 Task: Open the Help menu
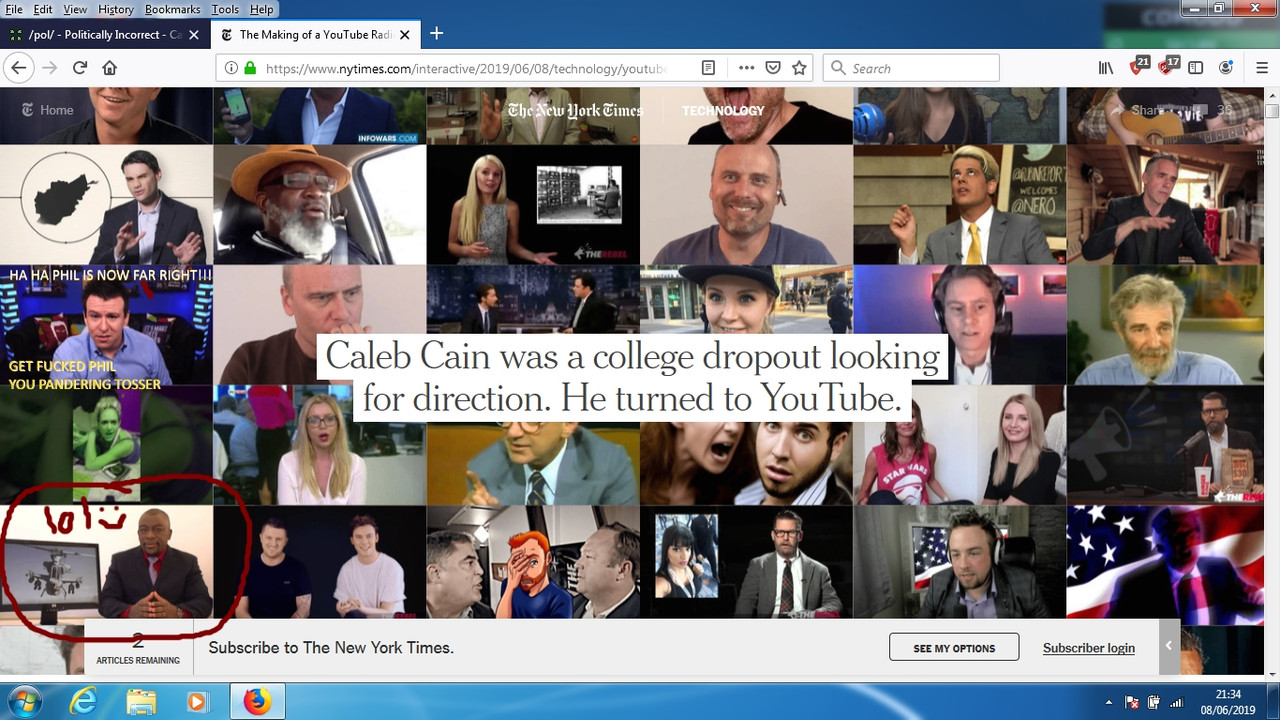pyautogui.click(x=261, y=9)
